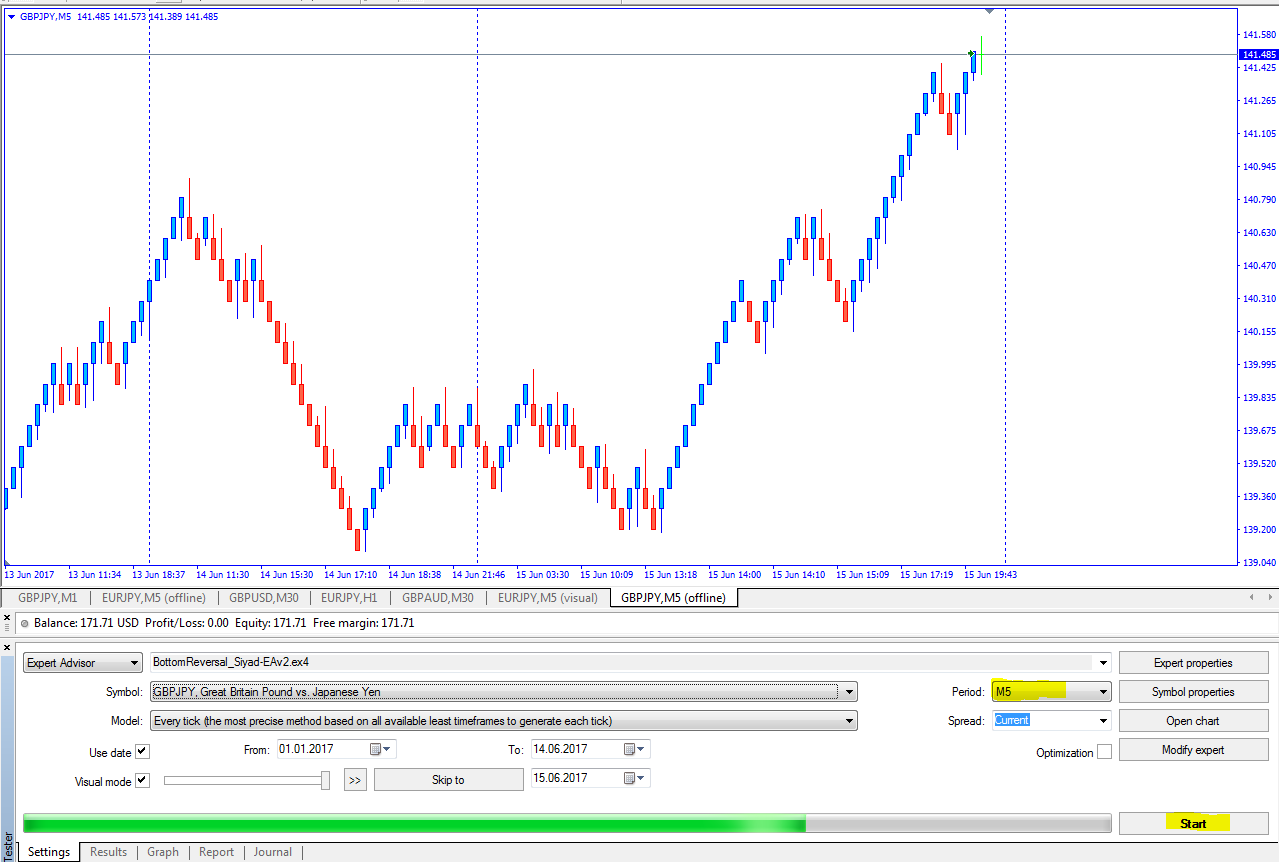Viewport: 1279px width, 862px height.
Task: Click the chart shift triangle marker at chart top
Action: pyautogui.click(x=989, y=11)
